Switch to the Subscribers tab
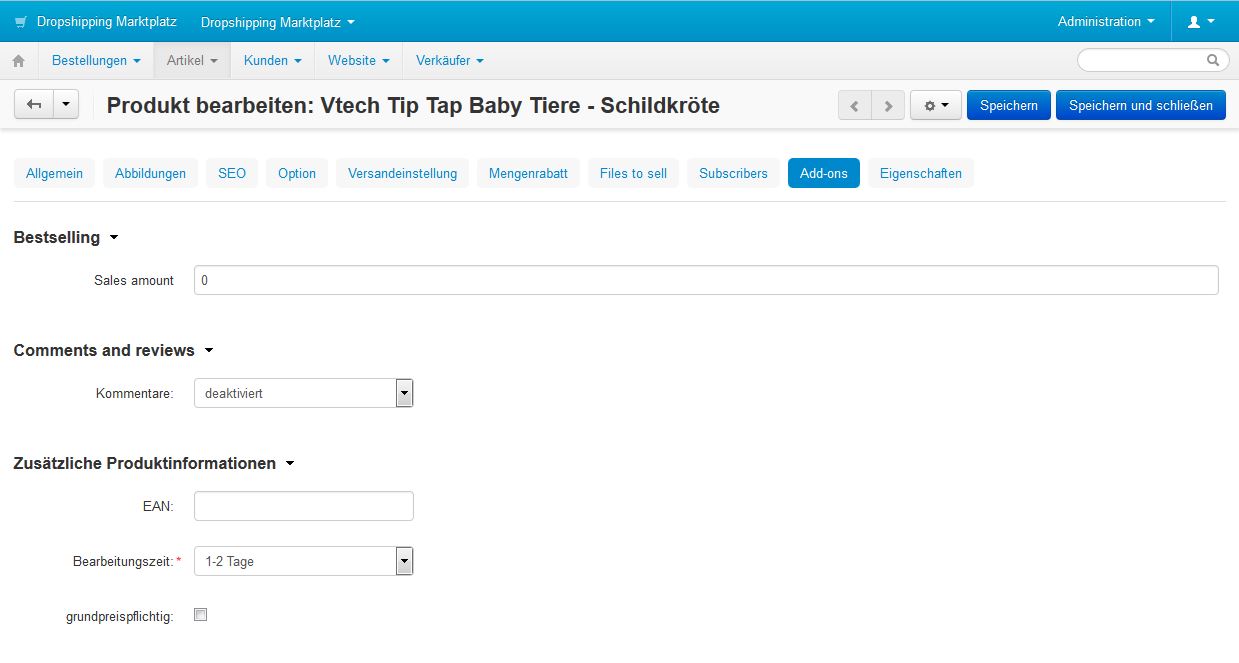 [733, 173]
